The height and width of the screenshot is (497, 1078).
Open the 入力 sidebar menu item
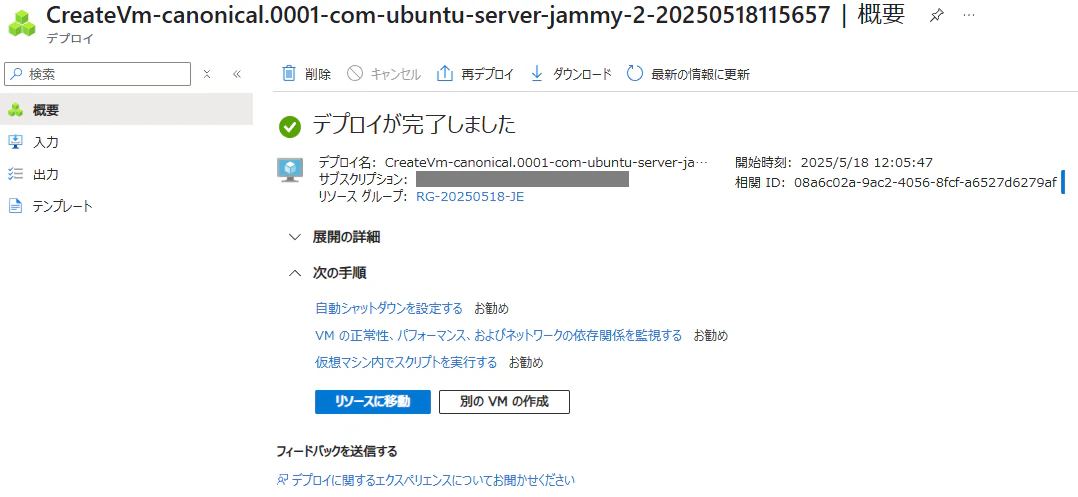coord(126,142)
